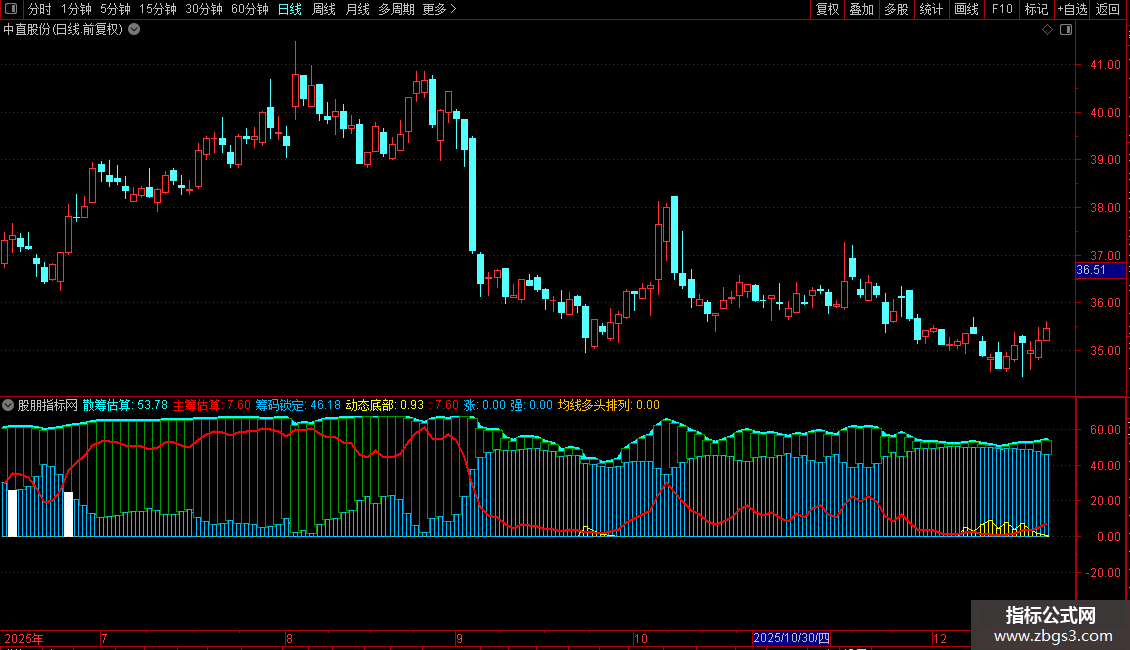Click the month 8 timeline label
This screenshot has height=650, width=1130.
point(289,638)
